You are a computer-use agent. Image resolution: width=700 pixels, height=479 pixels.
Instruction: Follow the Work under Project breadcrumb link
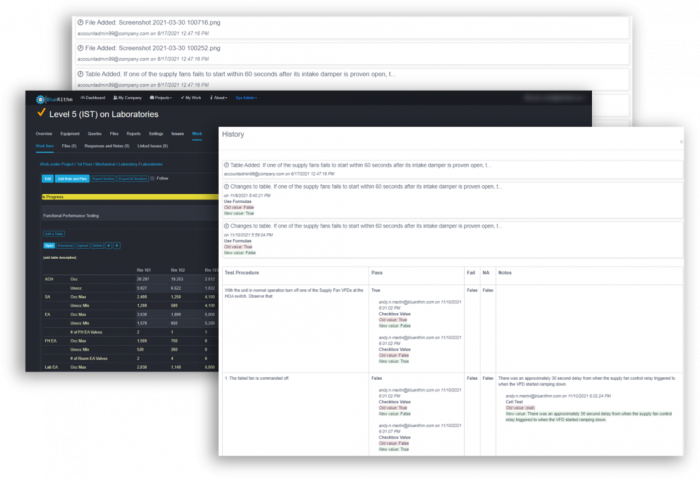point(57,164)
